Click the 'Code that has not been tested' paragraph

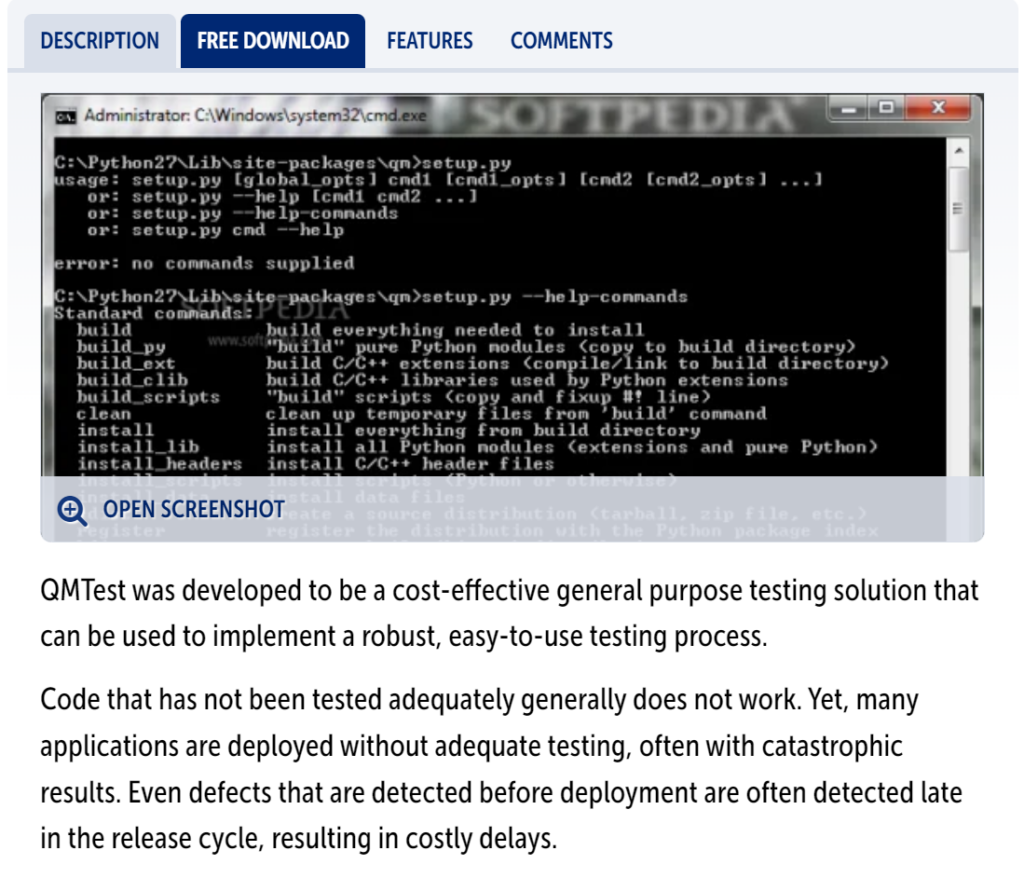[500, 768]
